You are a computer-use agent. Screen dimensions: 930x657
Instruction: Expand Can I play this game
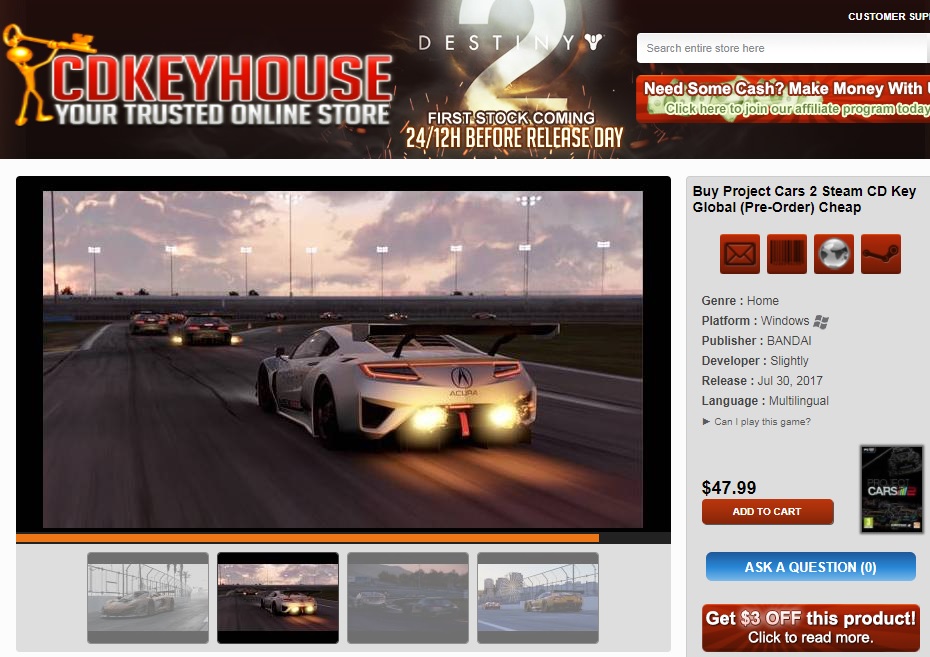pos(757,422)
